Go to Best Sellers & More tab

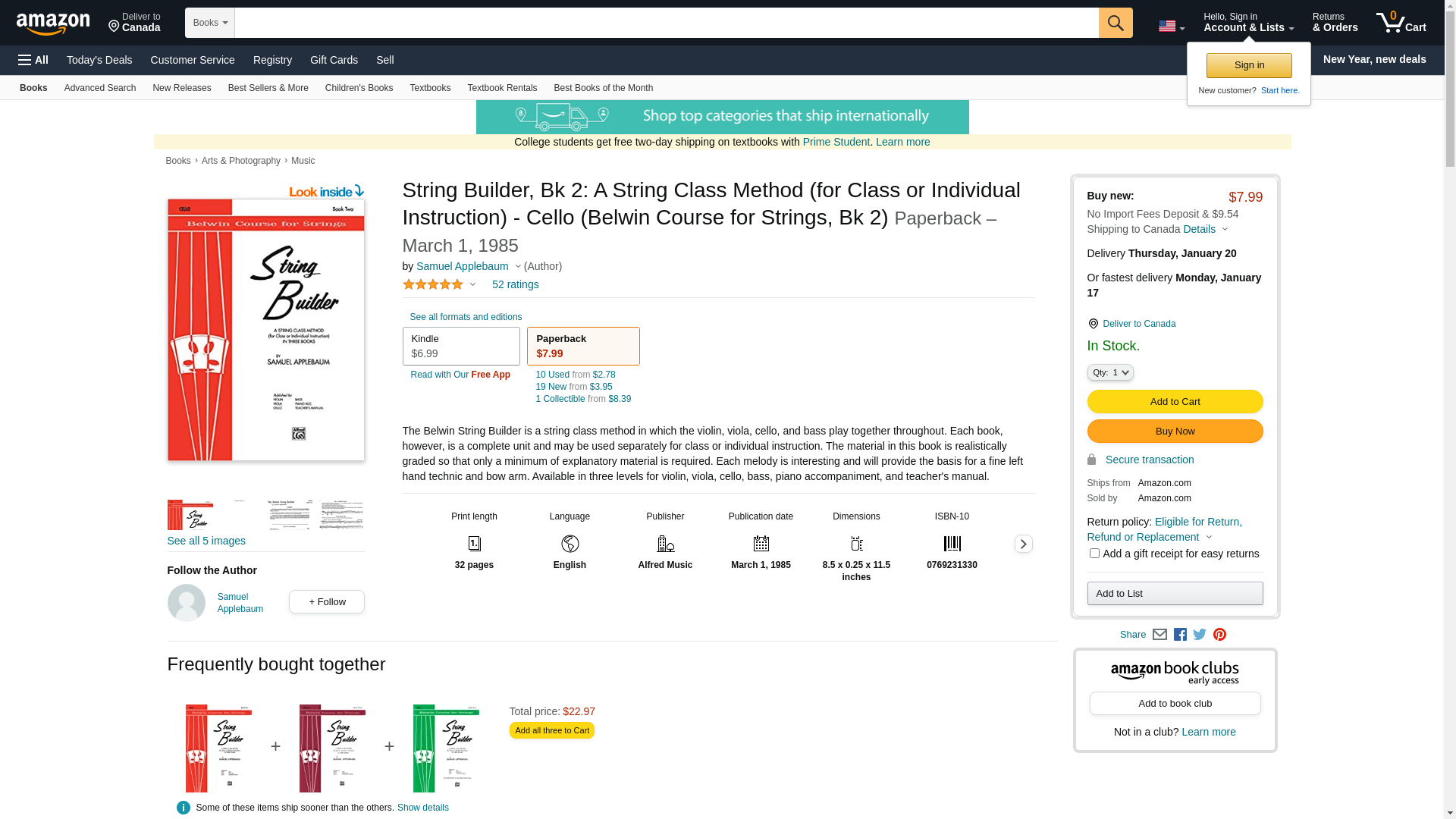coord(268,88)
